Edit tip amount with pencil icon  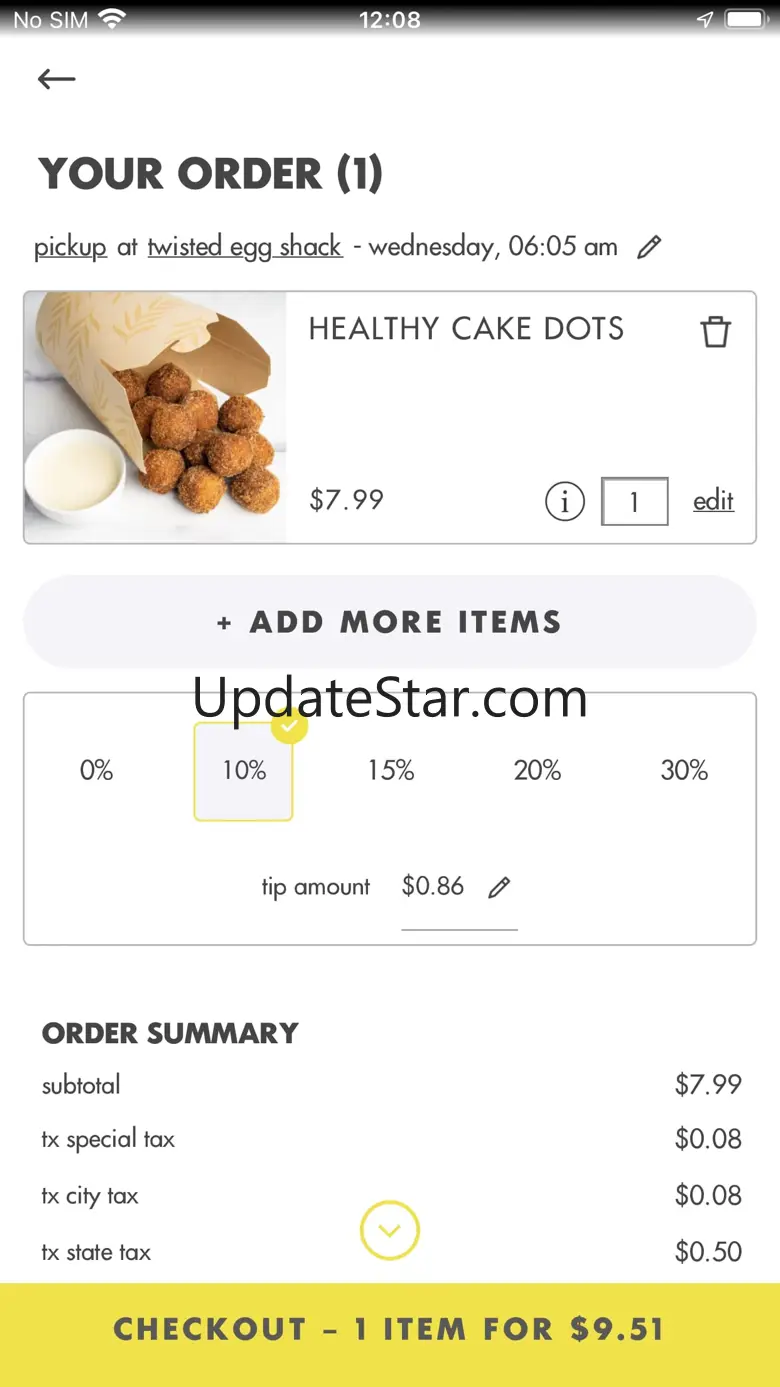[499, 887]
